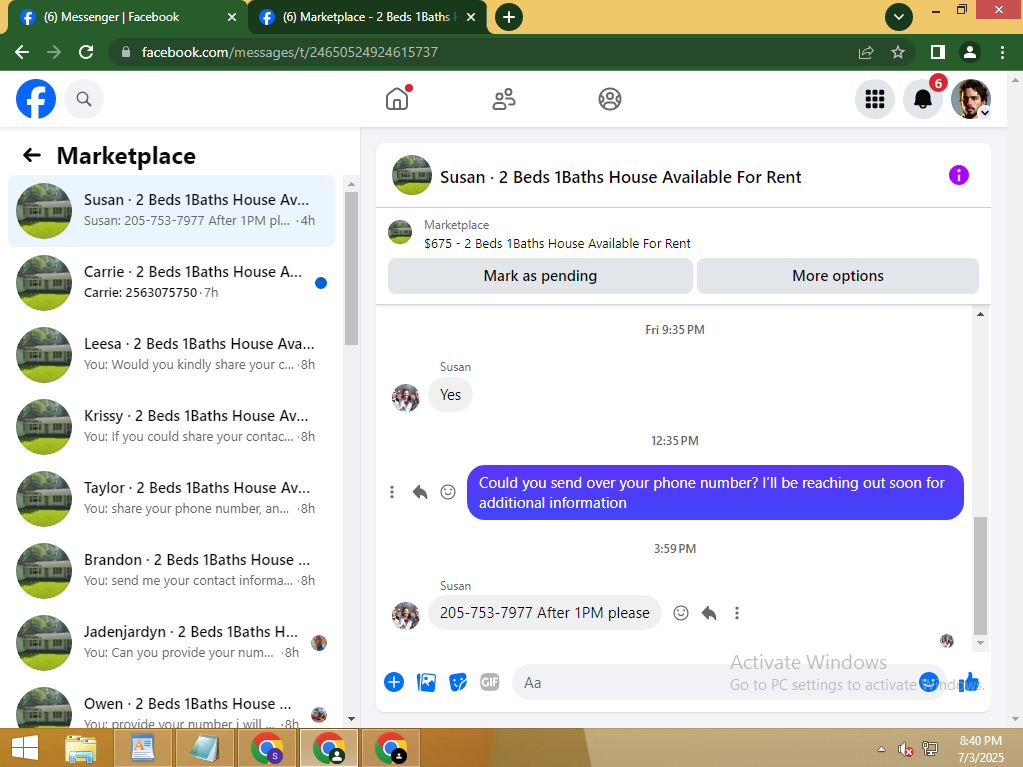Open Susan conversation in the list

click(172, 211)
